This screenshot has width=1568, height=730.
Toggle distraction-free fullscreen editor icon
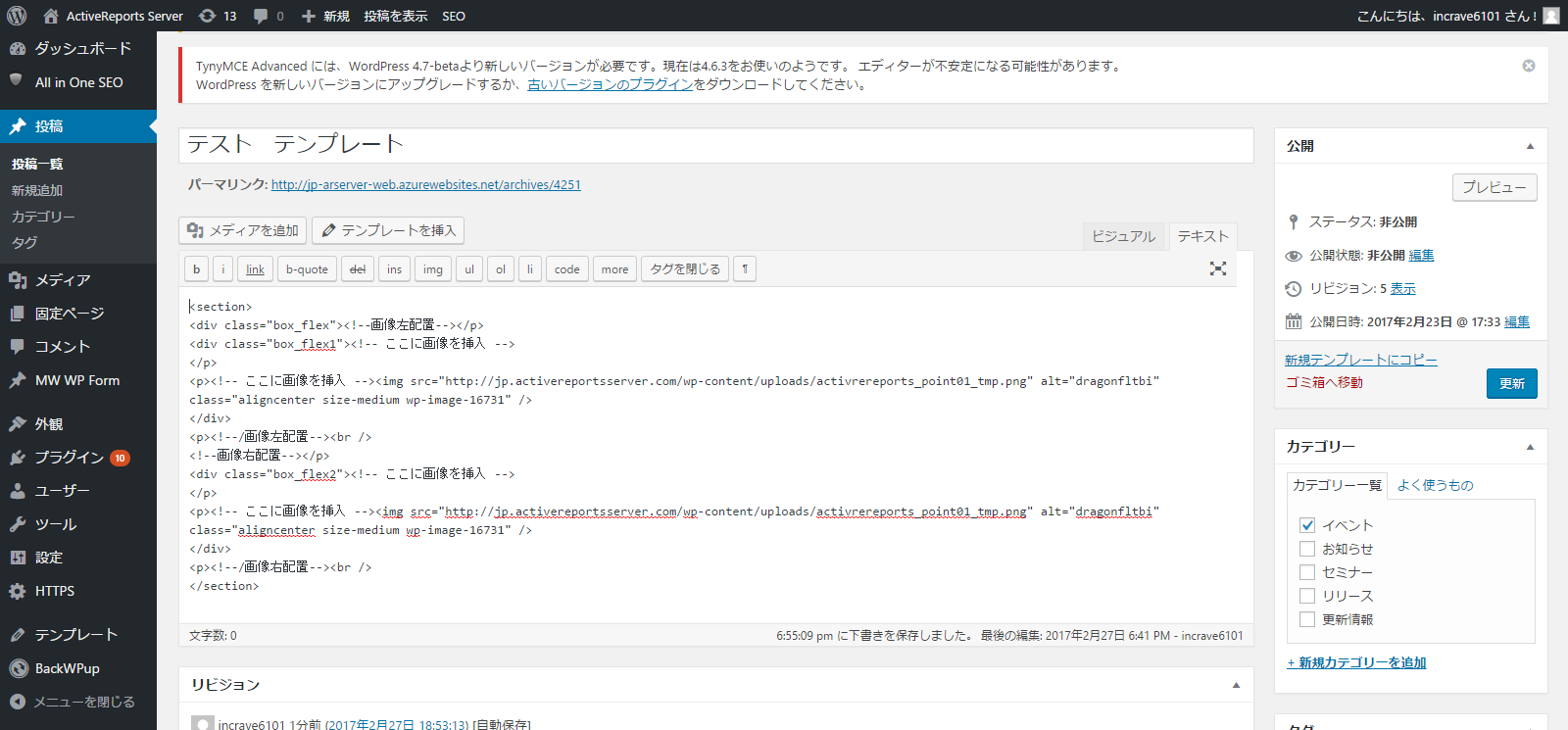point(1218,268)
